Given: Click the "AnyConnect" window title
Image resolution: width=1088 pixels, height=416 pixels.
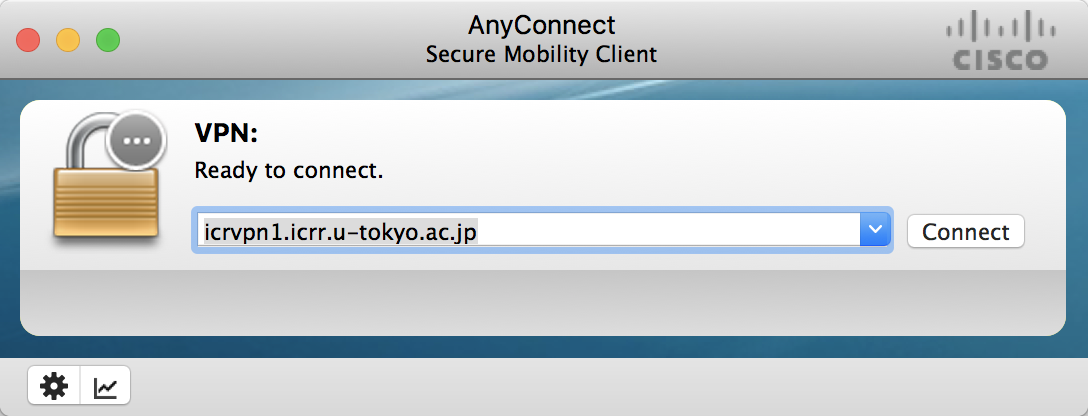Looking at the screenshot, I should coord(541,24).
